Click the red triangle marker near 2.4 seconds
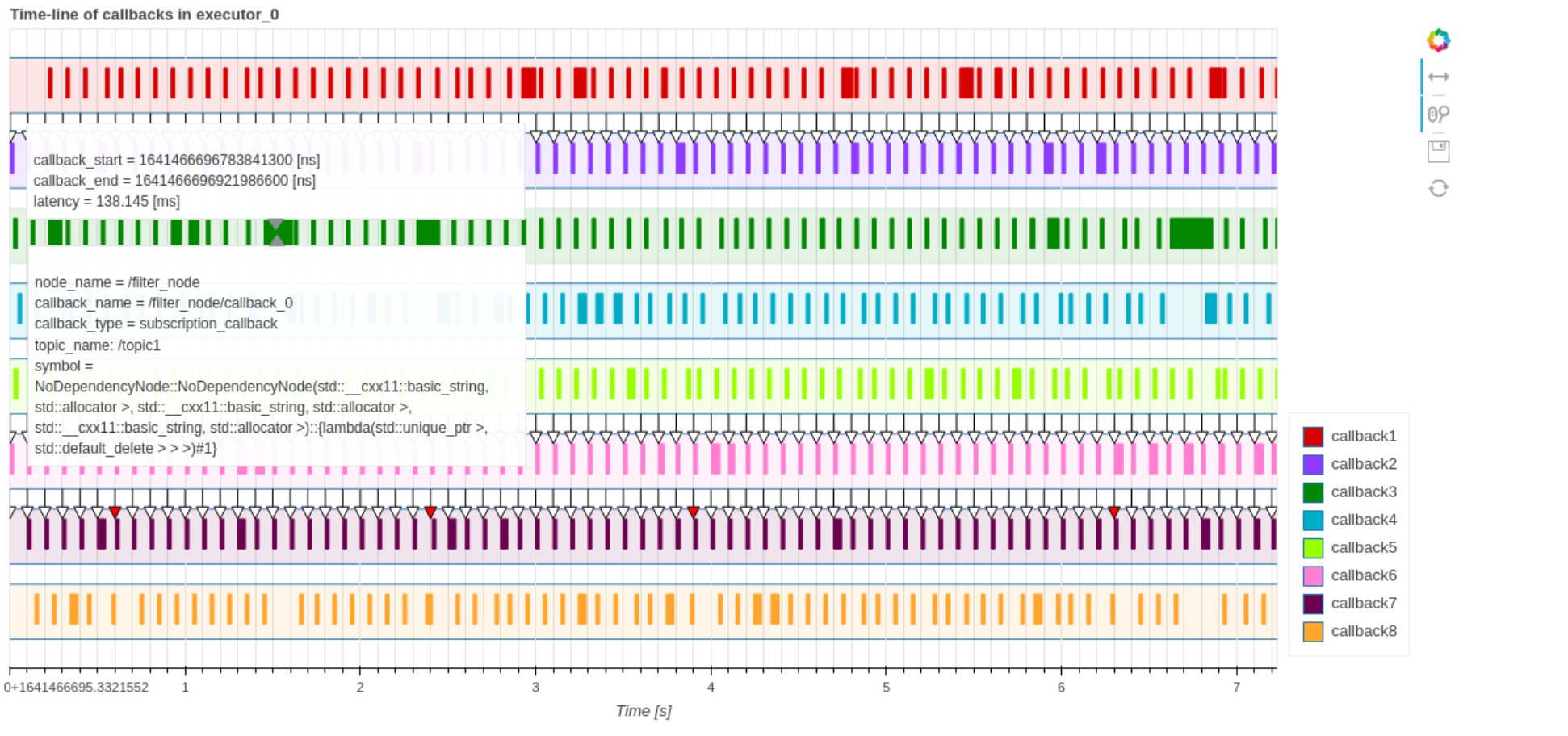Screen dimensions: 1568x736 (x=430, y=512)
